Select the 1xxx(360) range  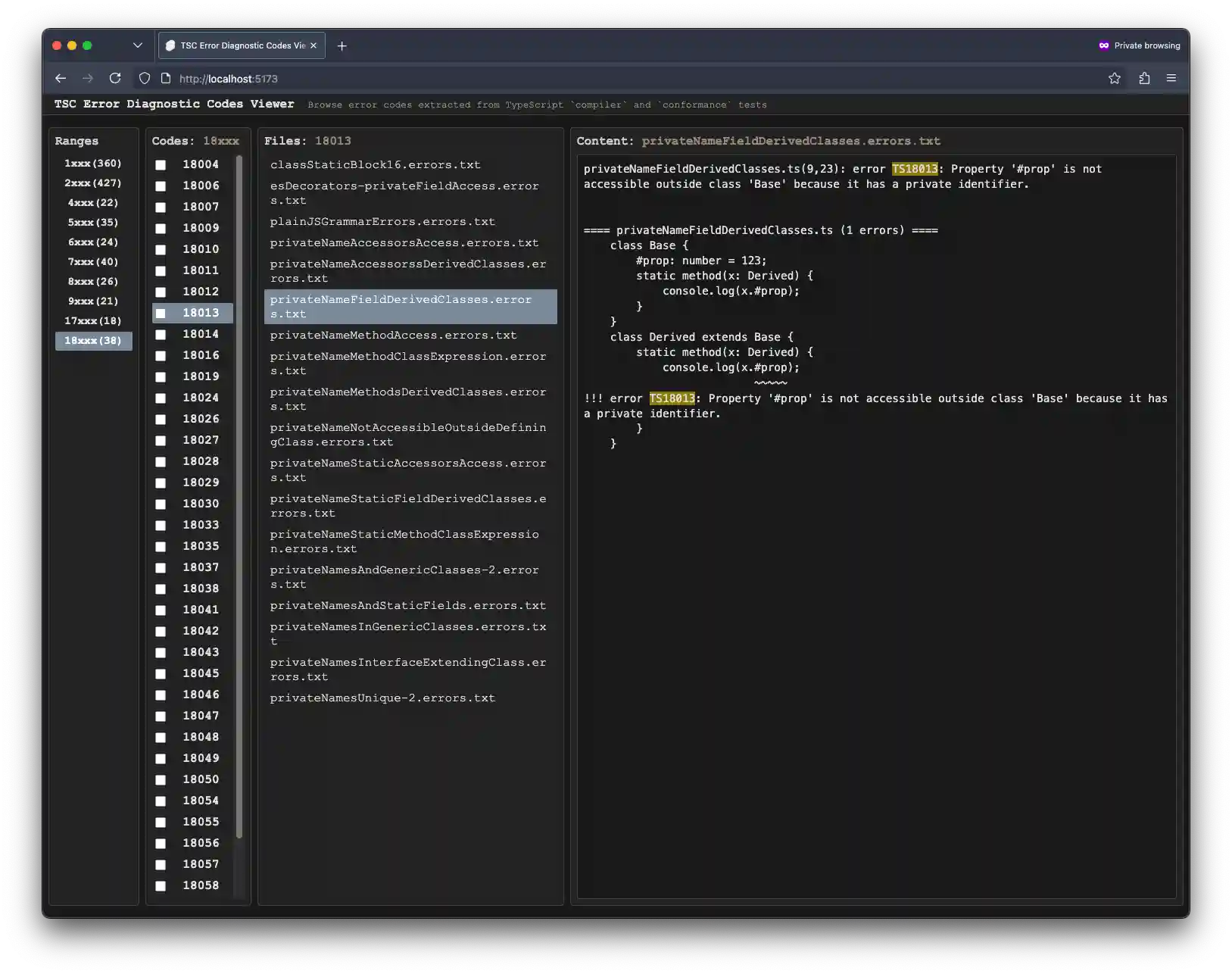tap(93, 163)
